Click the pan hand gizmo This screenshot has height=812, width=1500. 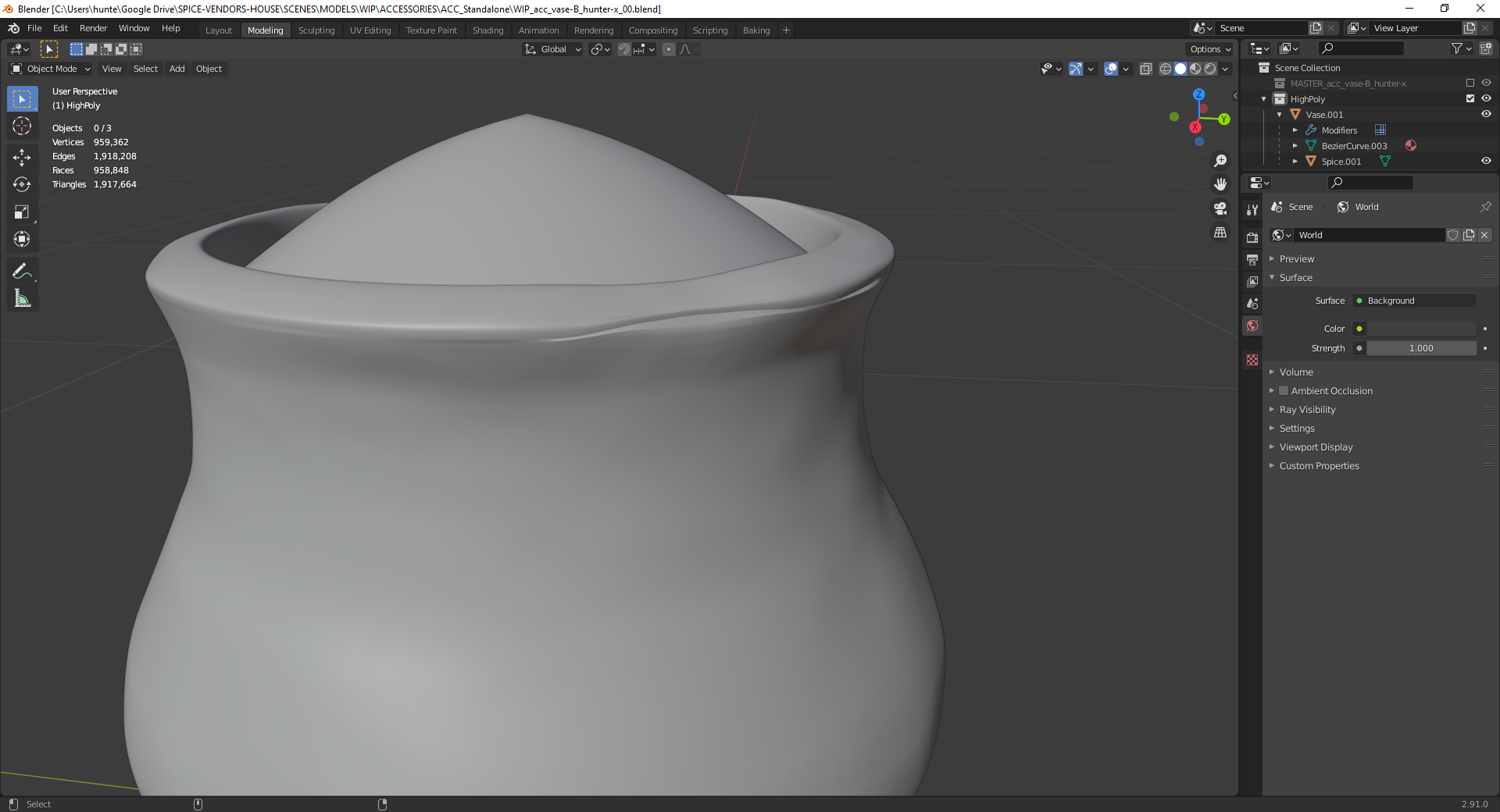click(x=1220, y=184)
